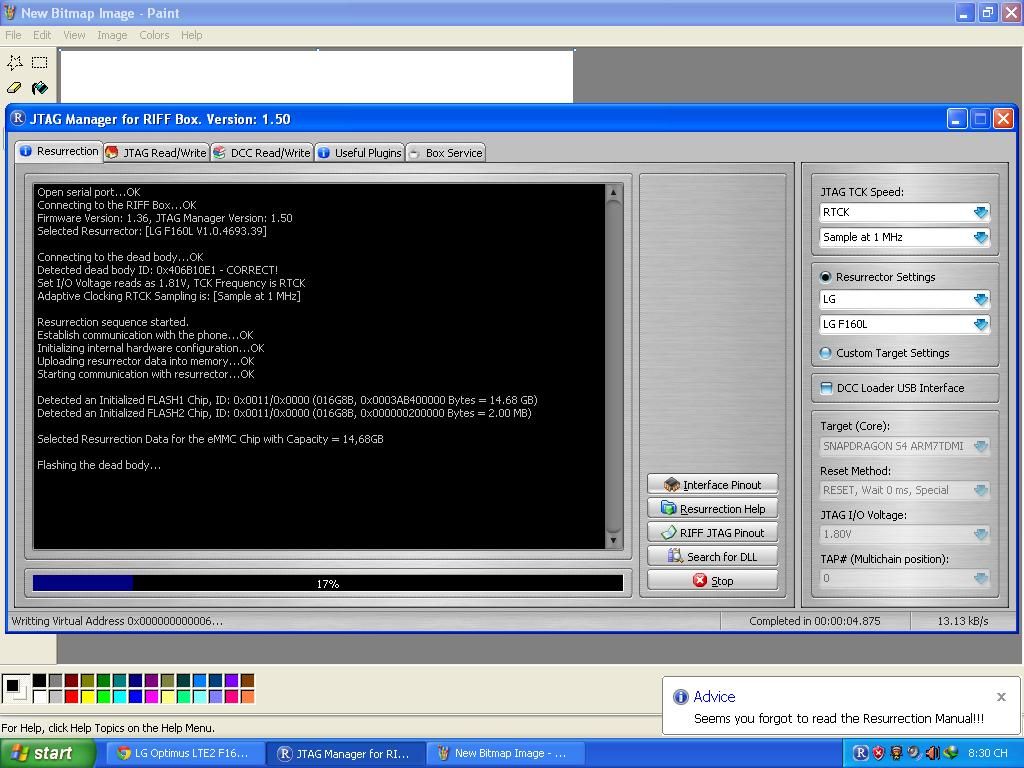Image resolution: width=1024 pixels, height=768 pixels.
Task: Open Paint's View menu
Action: click(x=74, y=35)
